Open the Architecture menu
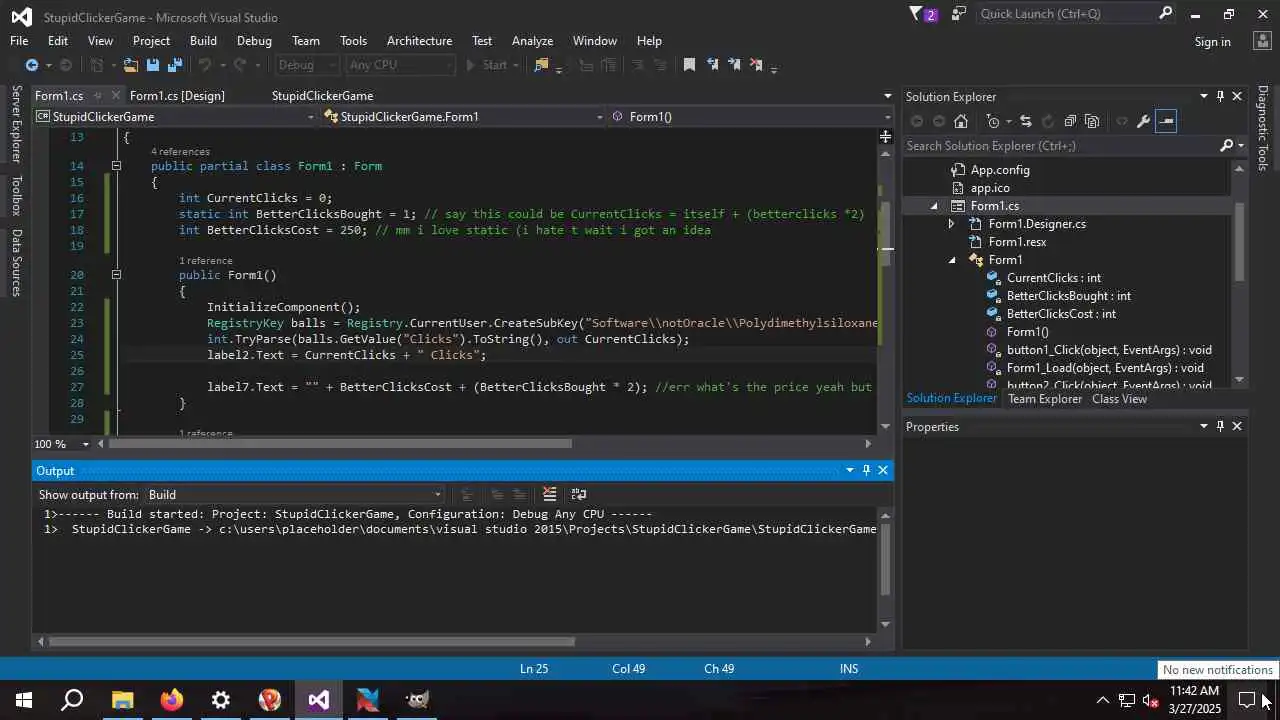Viewport: 1280px width, 720px height. pyautogui.click(x=419, y=41)
